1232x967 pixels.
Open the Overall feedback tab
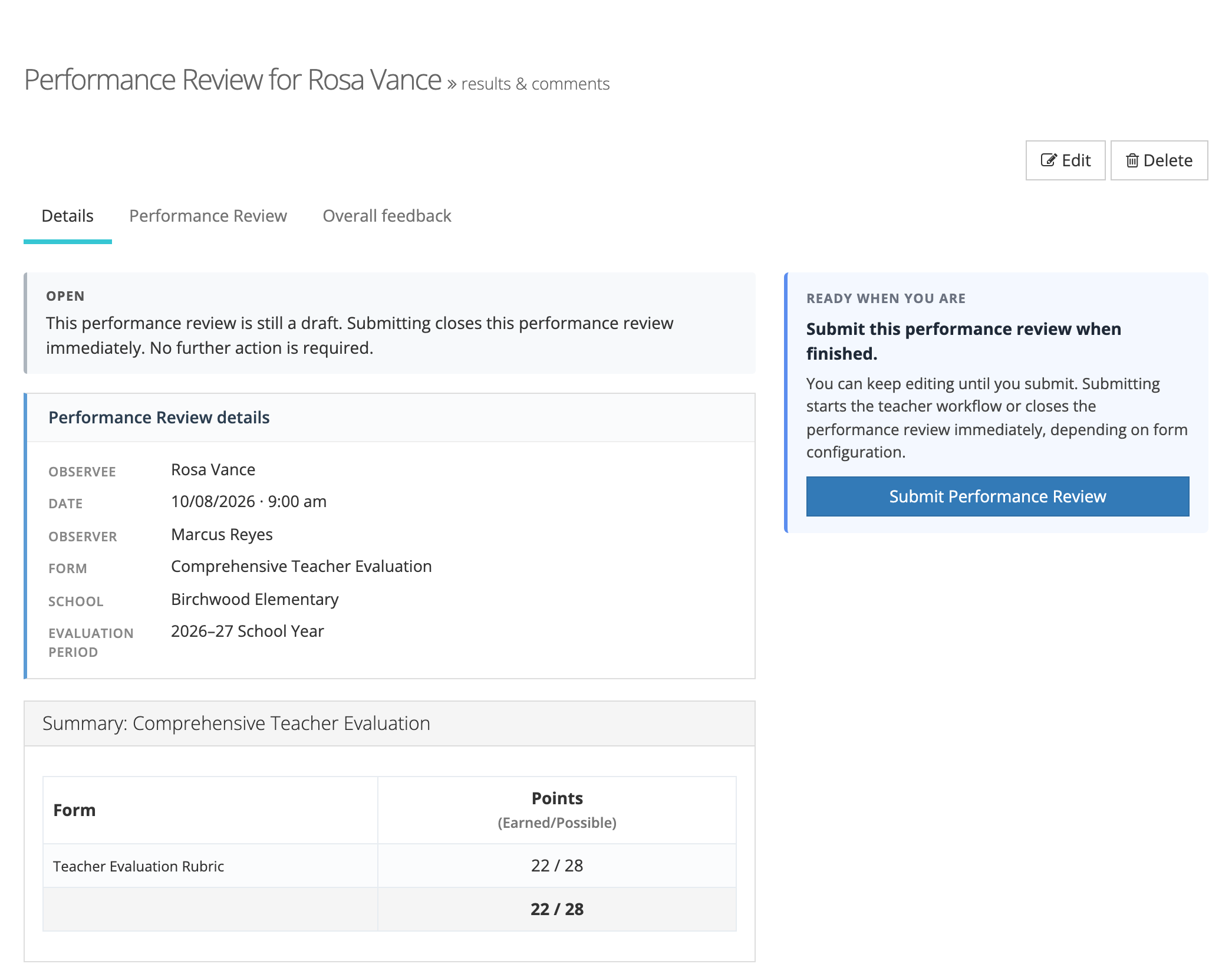pyautogui.click(x=387, y=216)
